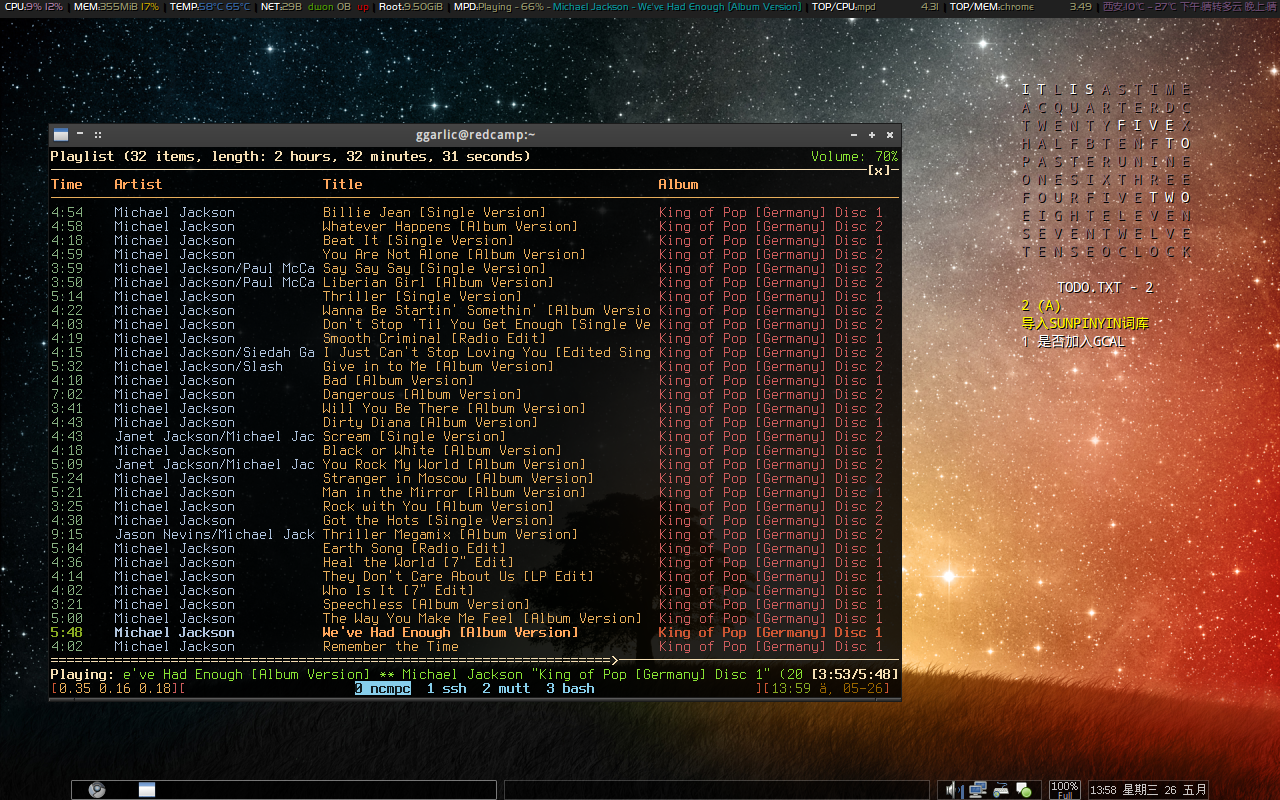Select track Wanna Be Startin' Somethin'

point(486,310)
